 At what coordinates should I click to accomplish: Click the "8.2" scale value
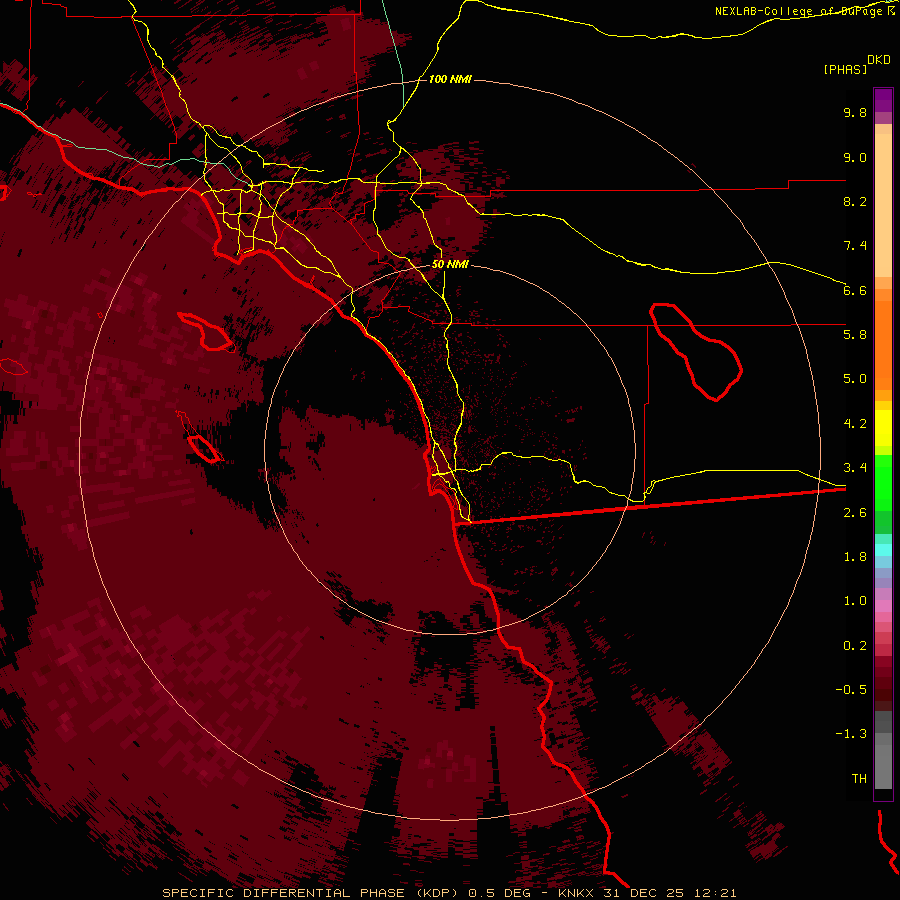(855, 201)
